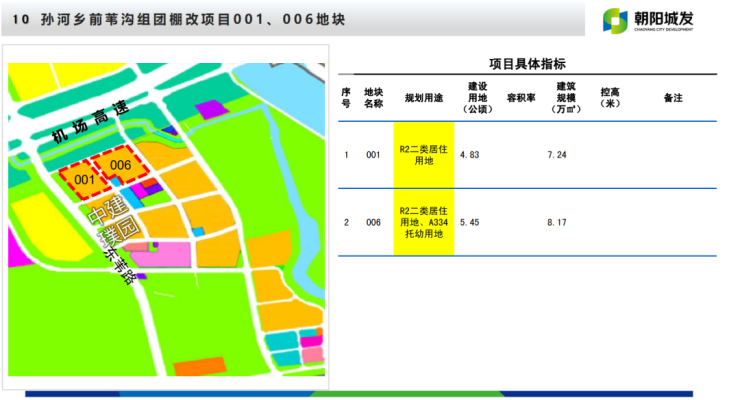Click the 控高（米） column header
Viewport: 740px width, 400px height.
pos(610,98)
